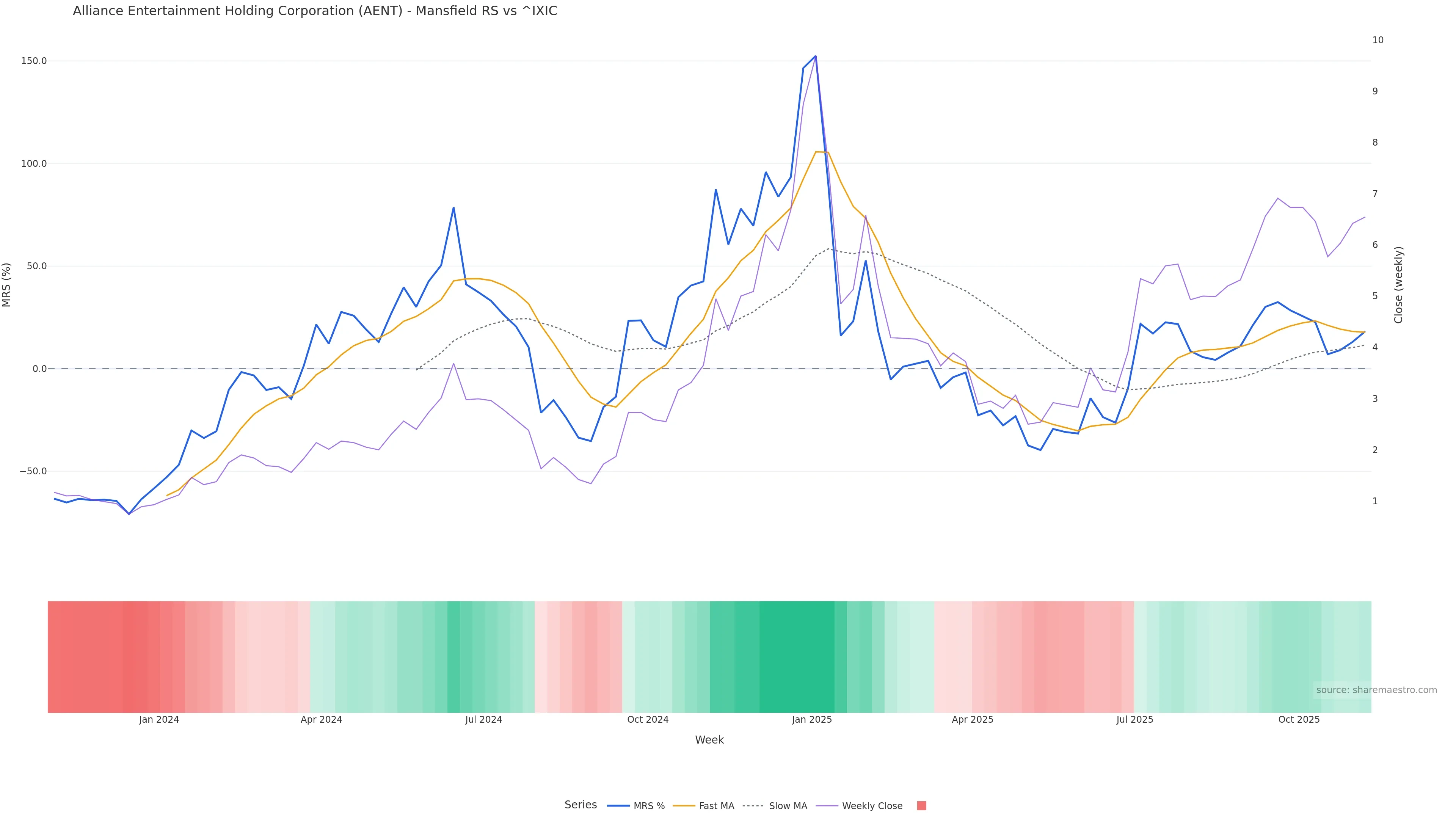
Task: Click the MRS (%) y-axis title
Action: pos(7,285)
